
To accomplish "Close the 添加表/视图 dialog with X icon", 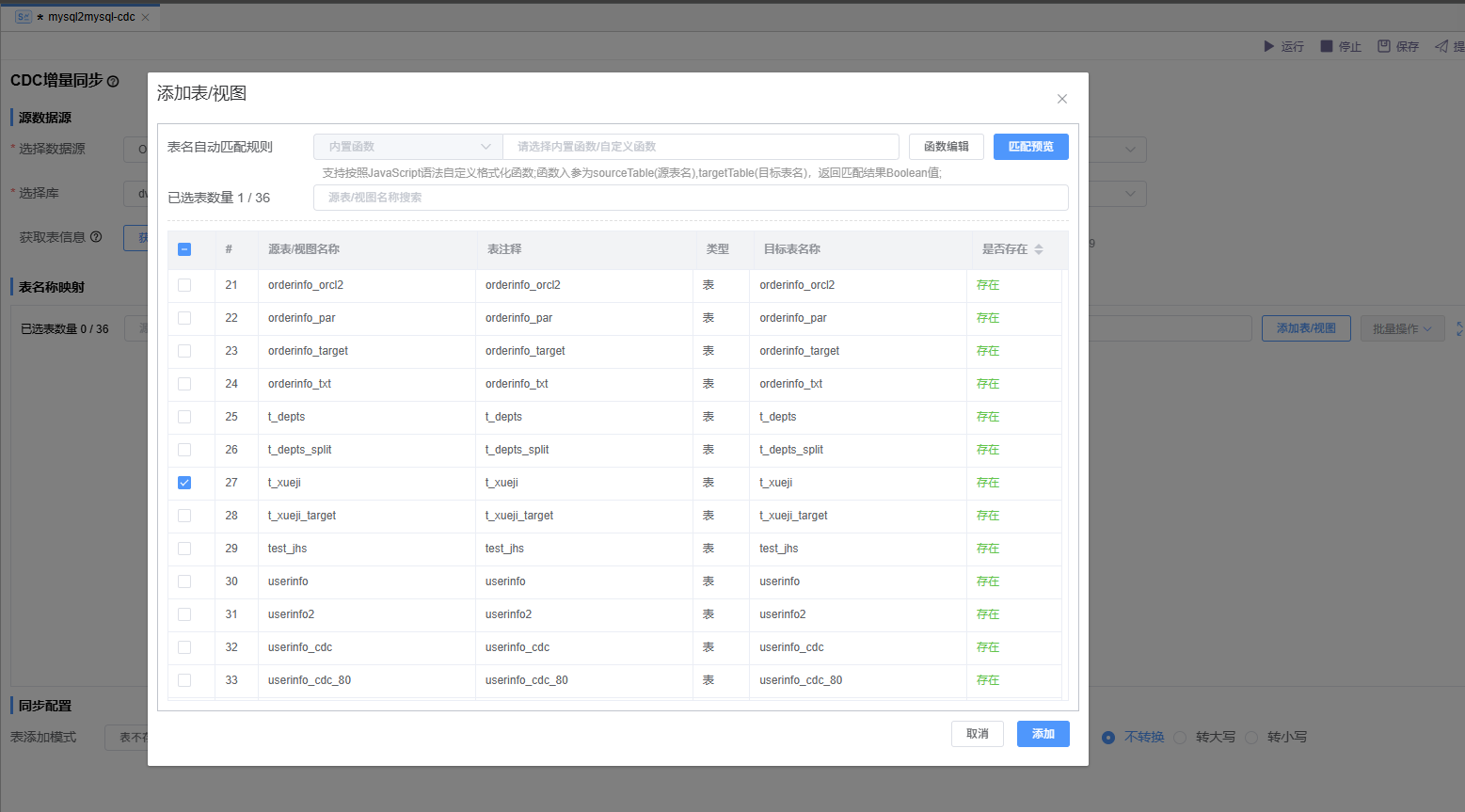I will [x=1061, y=99].
